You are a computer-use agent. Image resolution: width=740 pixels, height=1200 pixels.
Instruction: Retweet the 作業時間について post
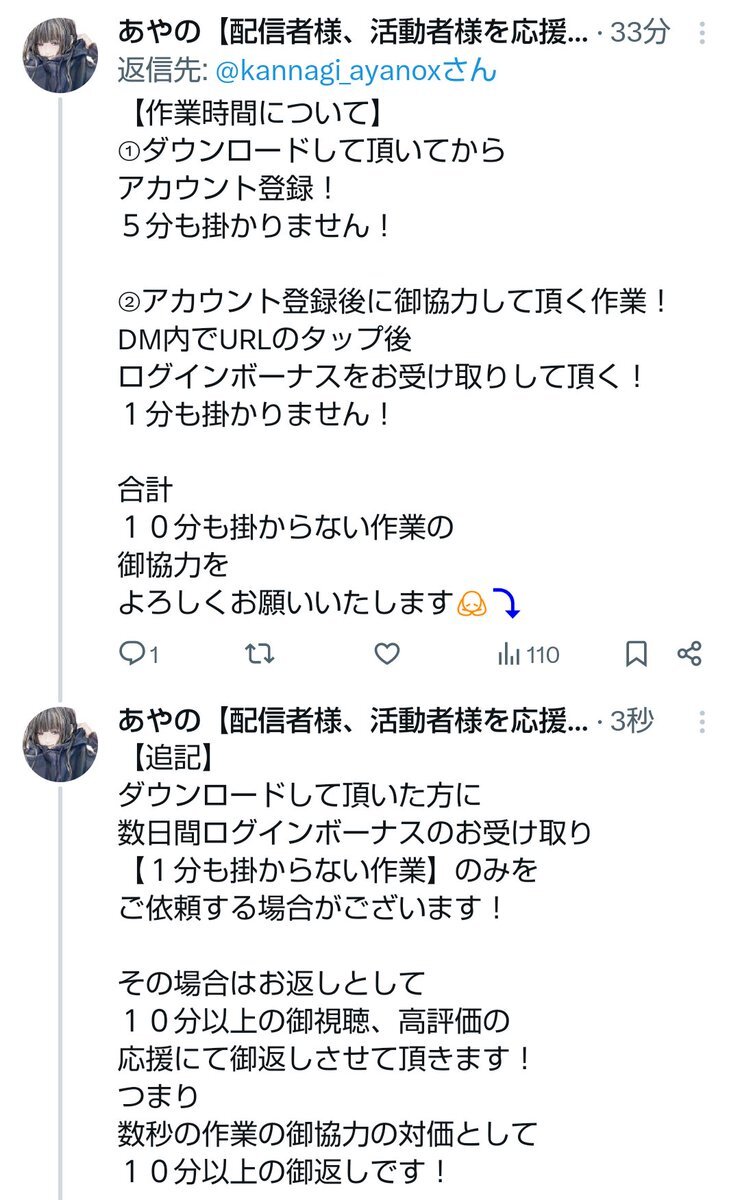pos(260,654)
